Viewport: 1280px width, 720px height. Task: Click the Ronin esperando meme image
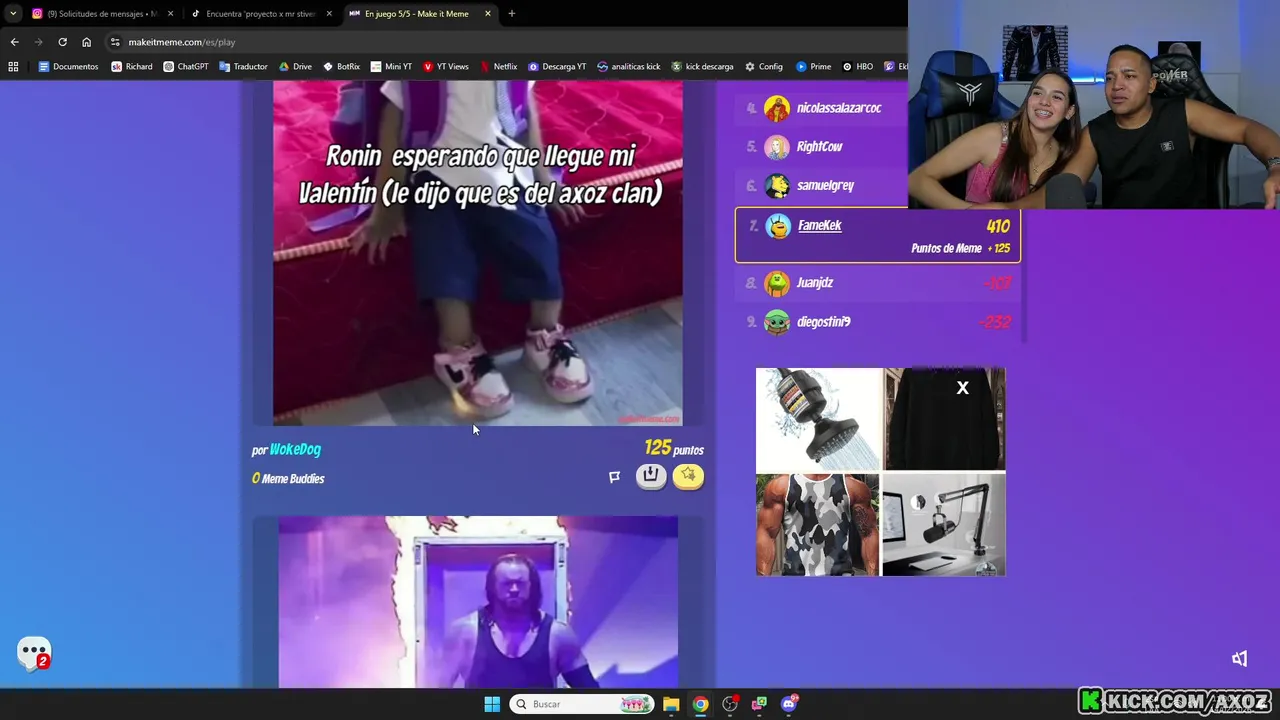point(478,253)
